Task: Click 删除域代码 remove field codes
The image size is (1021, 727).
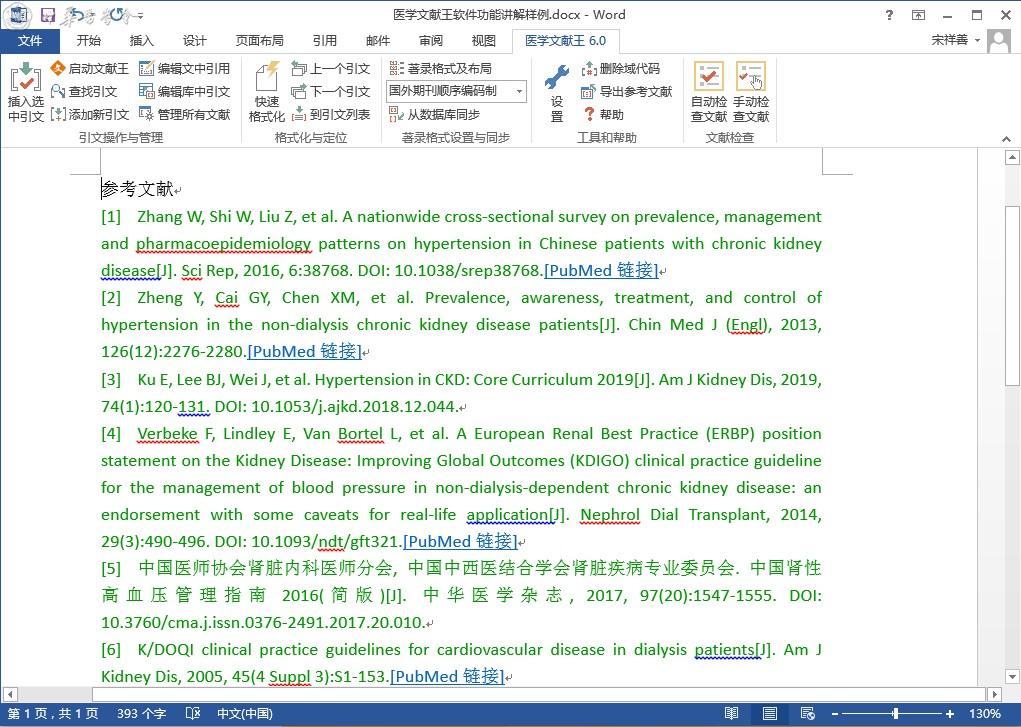Action: [621, 68]
